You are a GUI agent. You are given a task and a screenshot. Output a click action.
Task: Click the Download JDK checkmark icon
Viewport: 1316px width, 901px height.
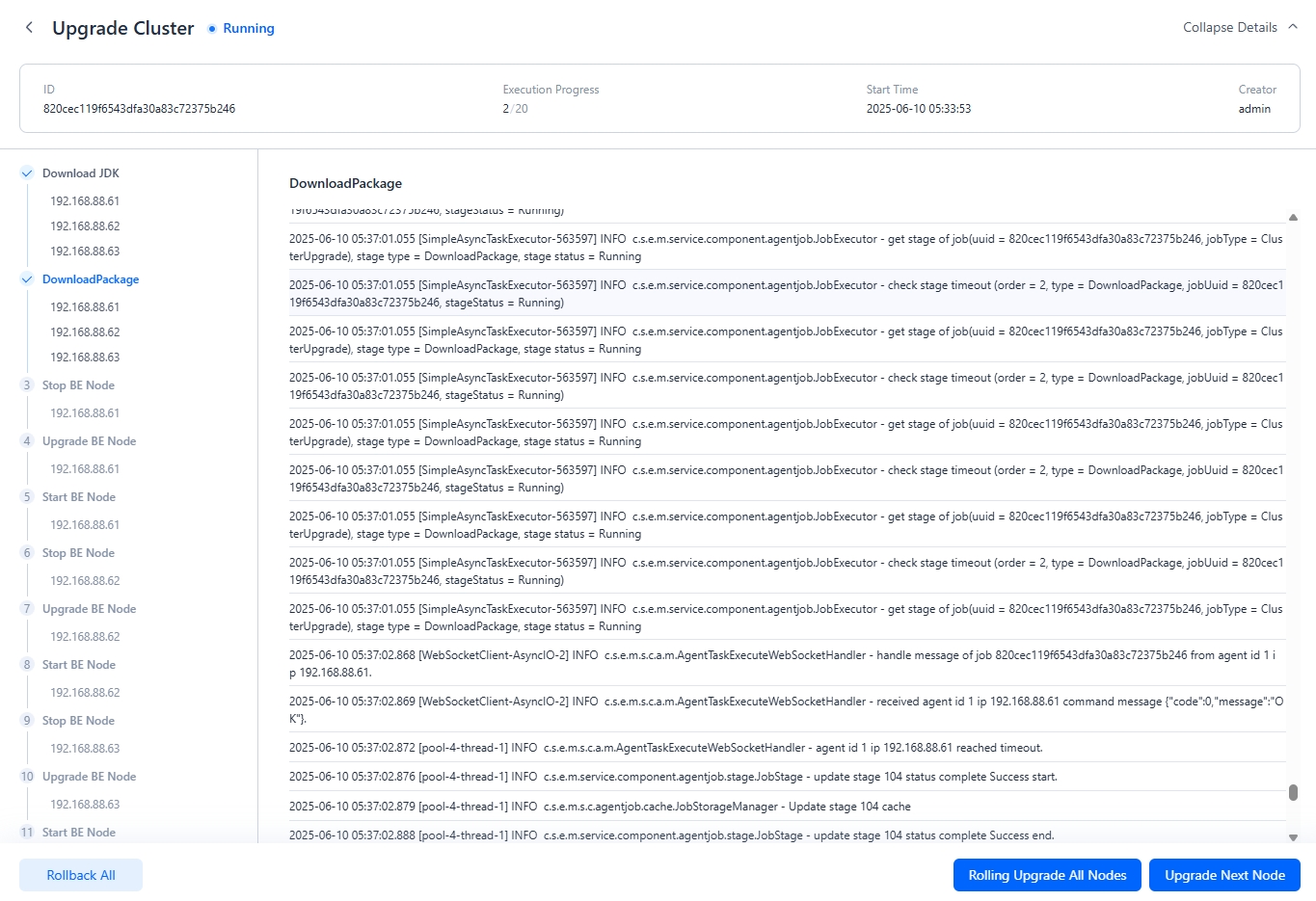tap(27, 173)
